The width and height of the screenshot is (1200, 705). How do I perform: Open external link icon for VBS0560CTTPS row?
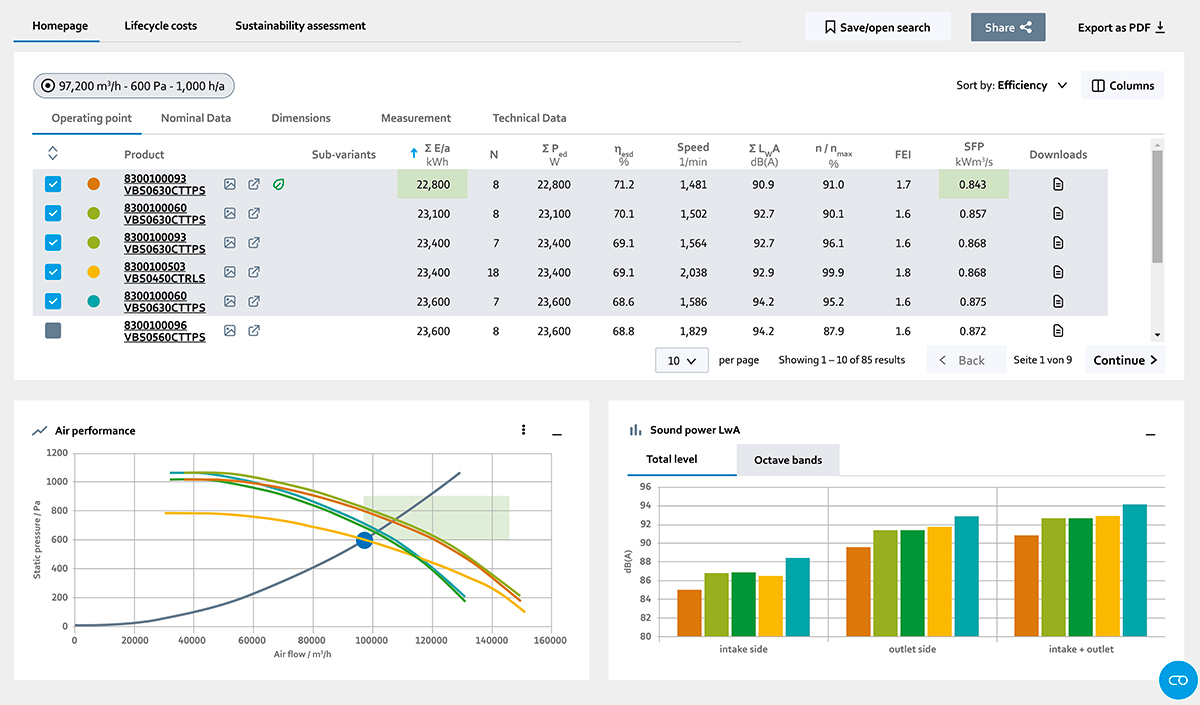click(x=254, y=331)
